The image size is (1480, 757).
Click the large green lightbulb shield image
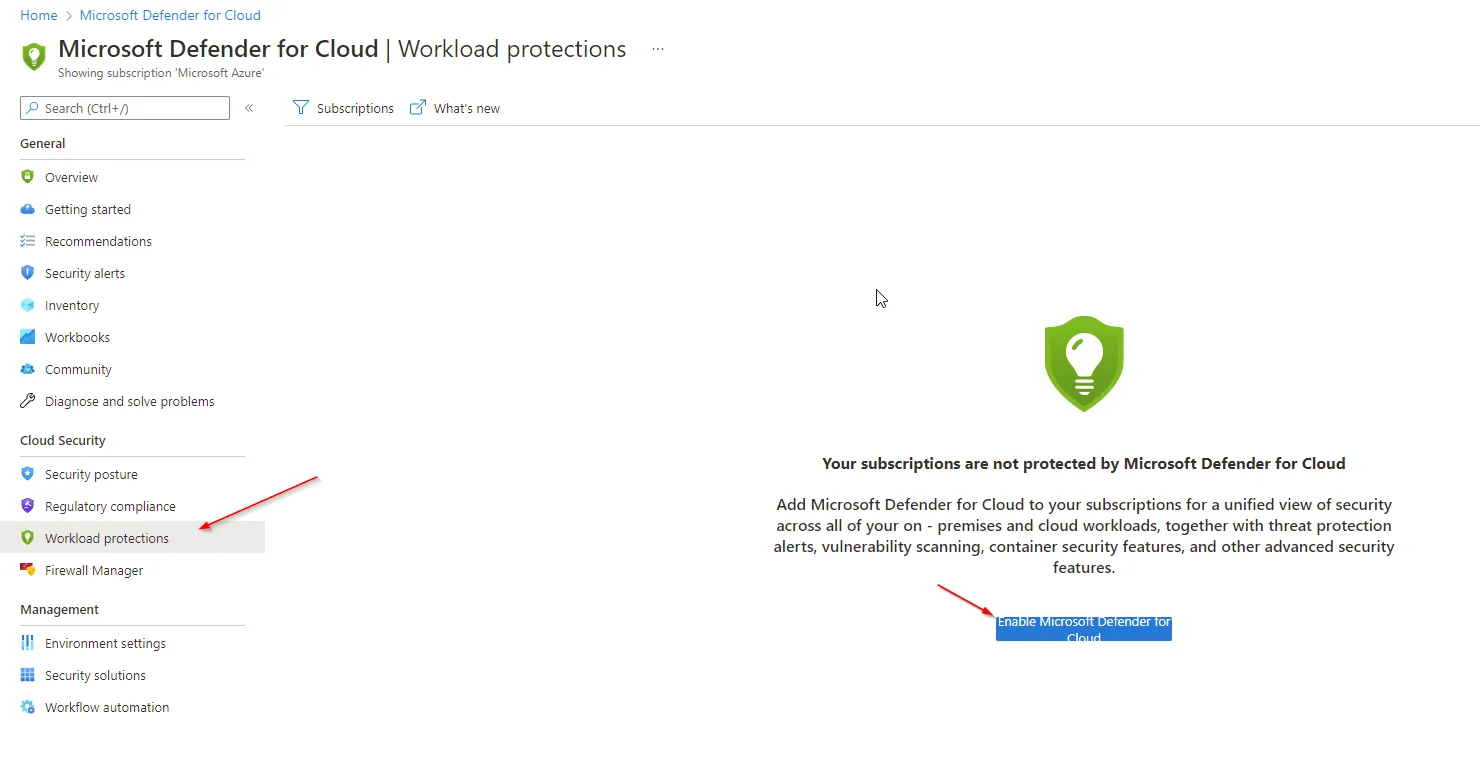point(1084,363)
